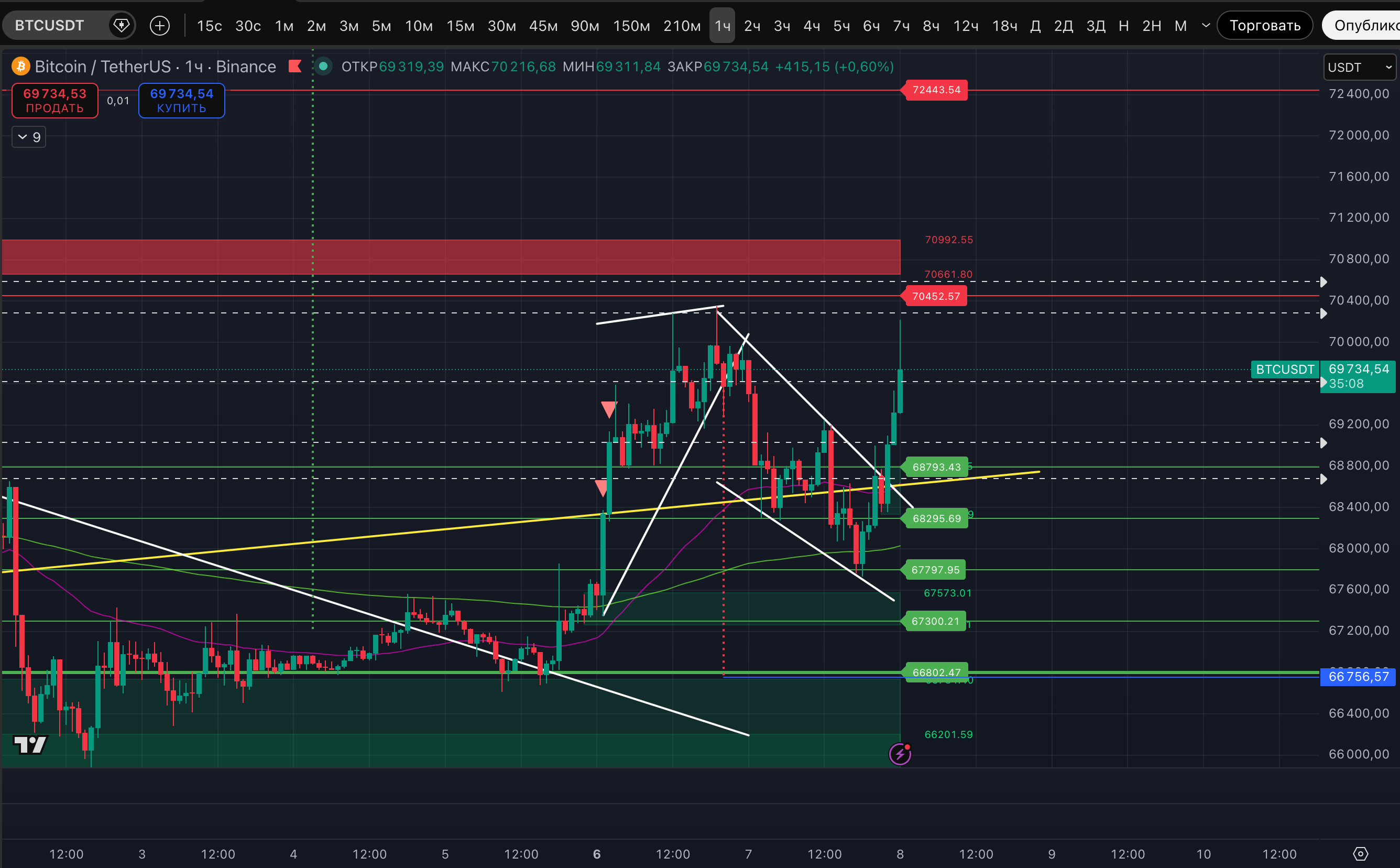Click the purple lightning icon on chart
This screenshot has height=868, width=1400.
[x=900, y=754]
